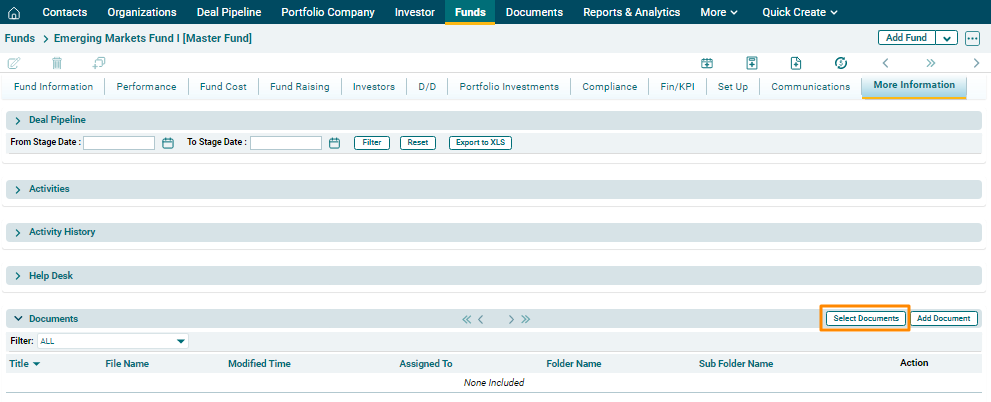Open the To Stage Date calendar picker
The height and width of the screenshot is (402, 991).
(x=335, y=143)
